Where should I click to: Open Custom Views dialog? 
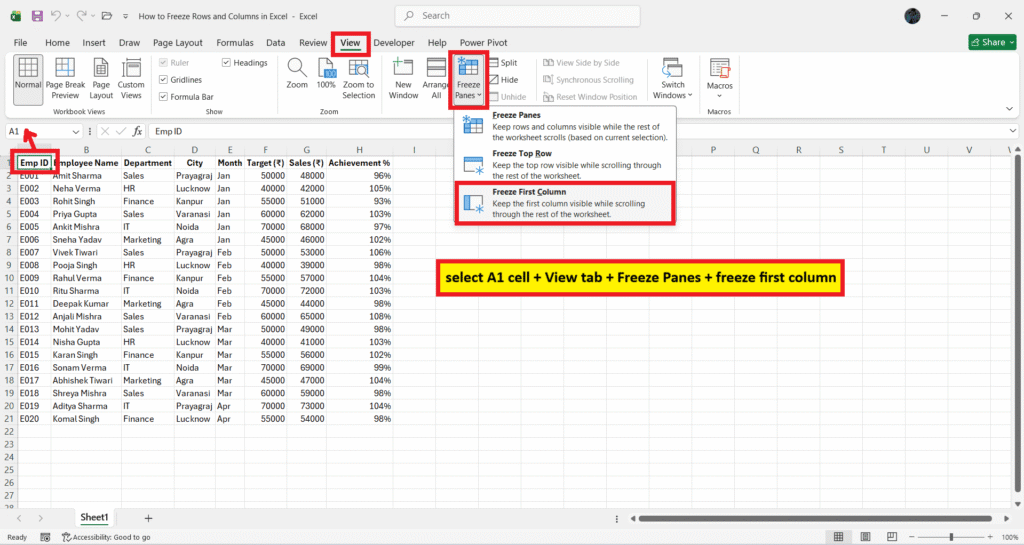coord(131,80)
